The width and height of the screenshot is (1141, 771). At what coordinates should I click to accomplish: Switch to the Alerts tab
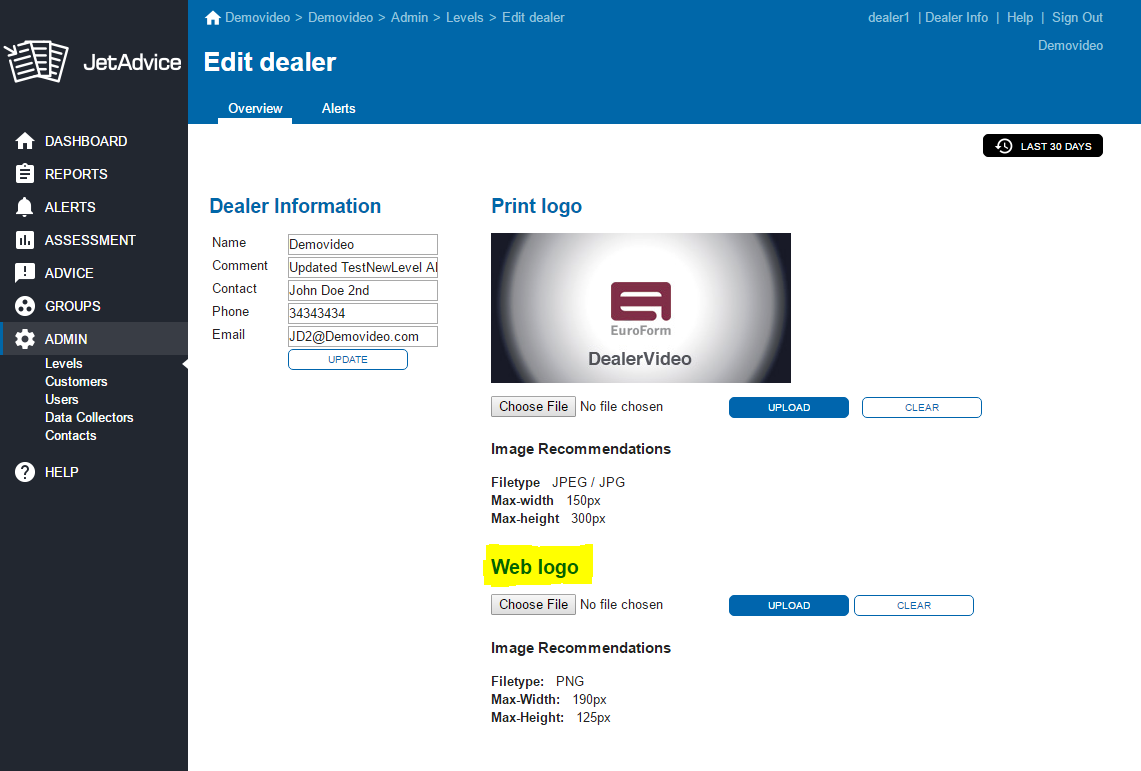pyautogui.click(x=338, y=108)
